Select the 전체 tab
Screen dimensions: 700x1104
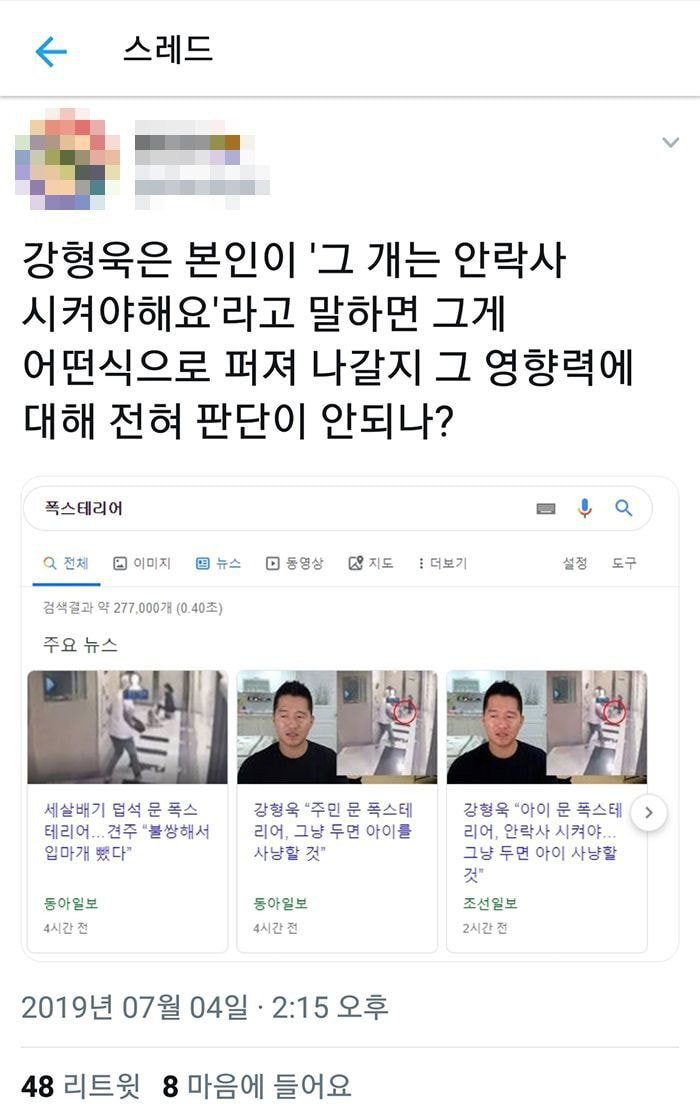pyautogui.click(x=66, y=563)
